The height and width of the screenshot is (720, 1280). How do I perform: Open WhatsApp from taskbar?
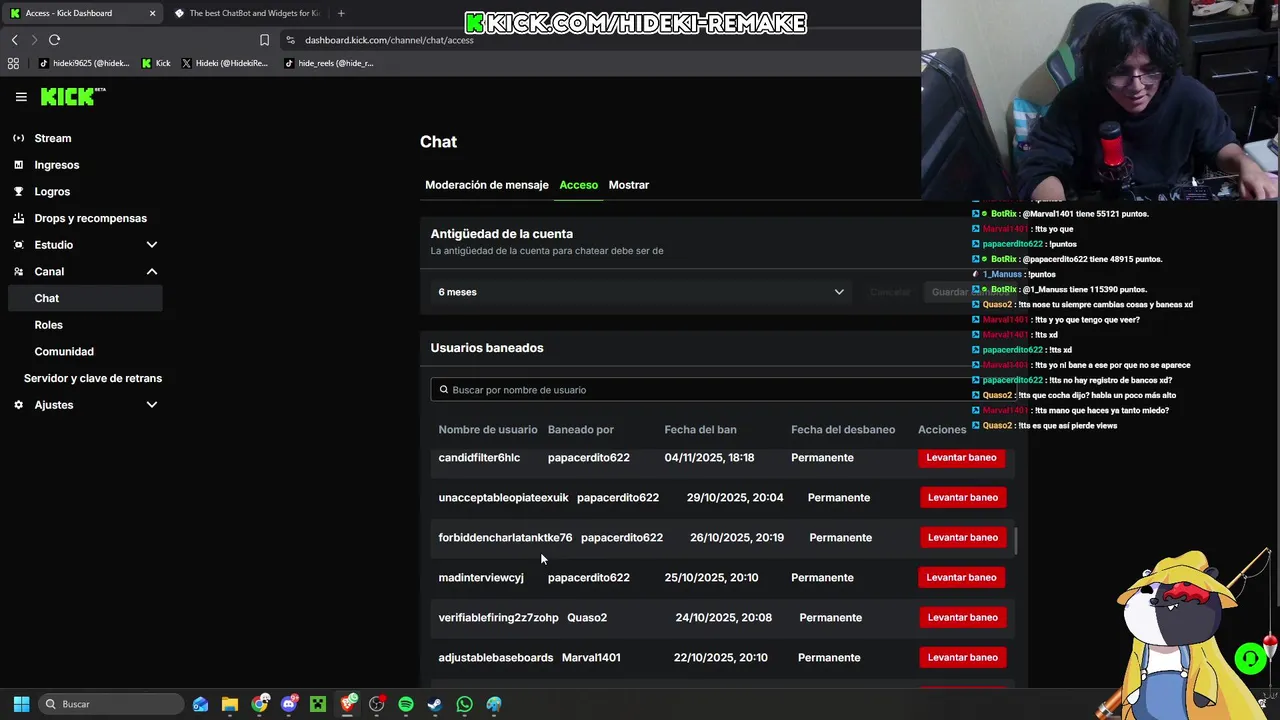(x=464, y=704)
